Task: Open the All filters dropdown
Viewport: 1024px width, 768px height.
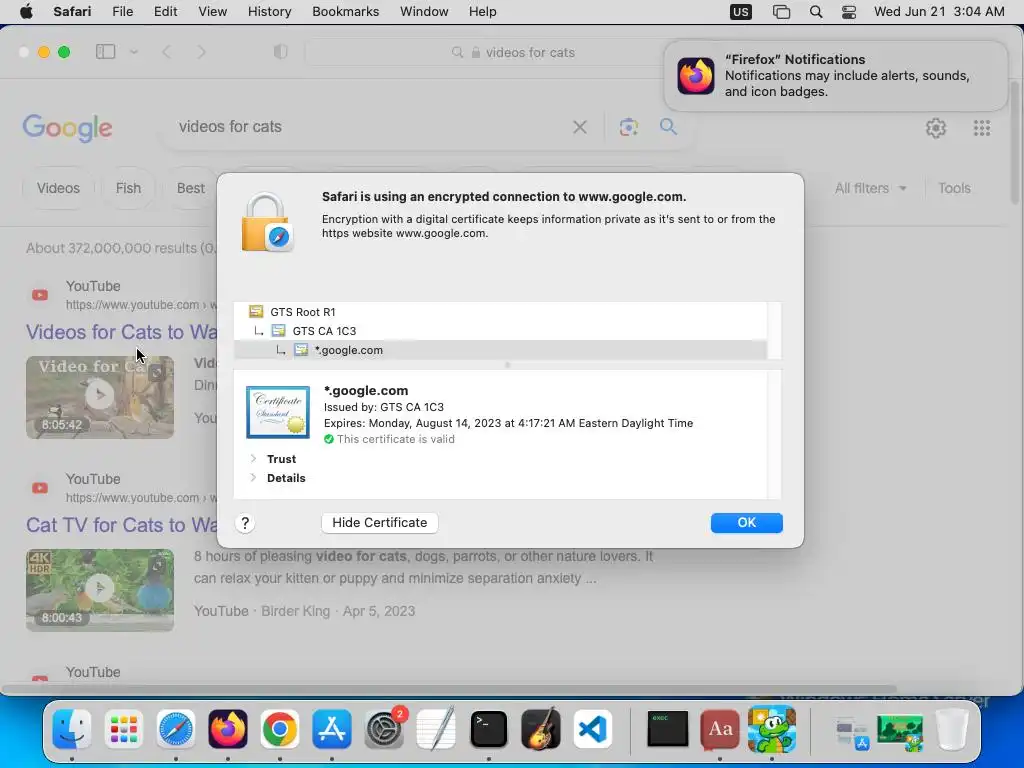Action: (871, 188)
